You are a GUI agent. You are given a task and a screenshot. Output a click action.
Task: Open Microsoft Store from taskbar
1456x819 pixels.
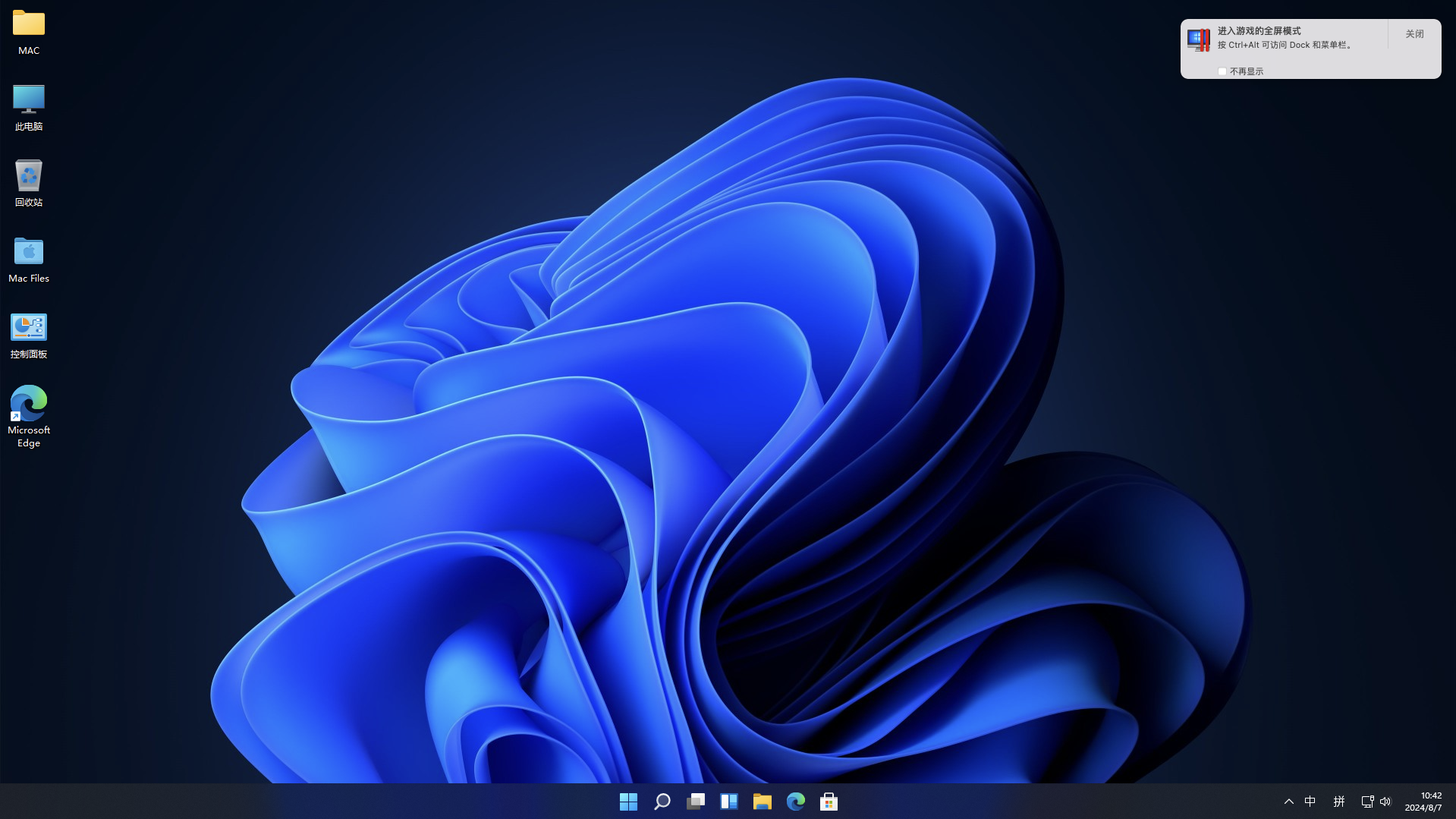click(829, 802)
